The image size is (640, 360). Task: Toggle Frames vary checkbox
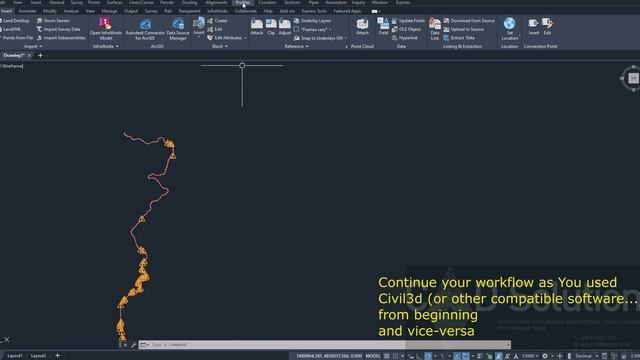coord(297,29)
